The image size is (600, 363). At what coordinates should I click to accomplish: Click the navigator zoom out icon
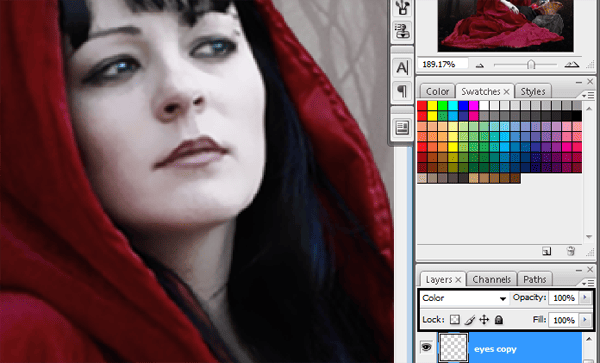click(x=479, y=65)
